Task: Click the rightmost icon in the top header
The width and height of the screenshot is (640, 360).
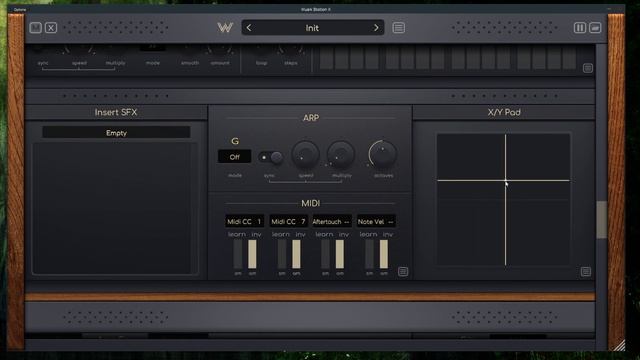Action: point(595,28)
